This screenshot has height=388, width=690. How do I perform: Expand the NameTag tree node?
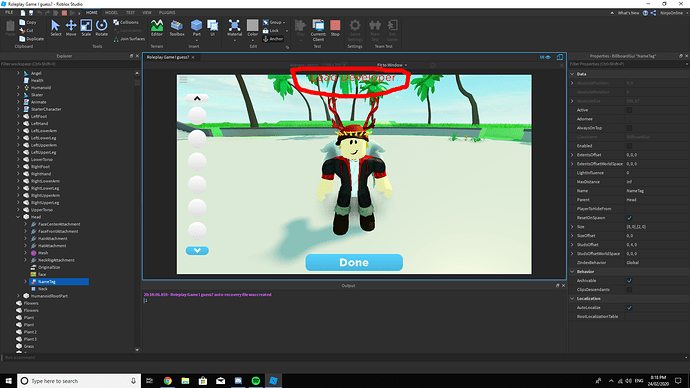[26, 282]
